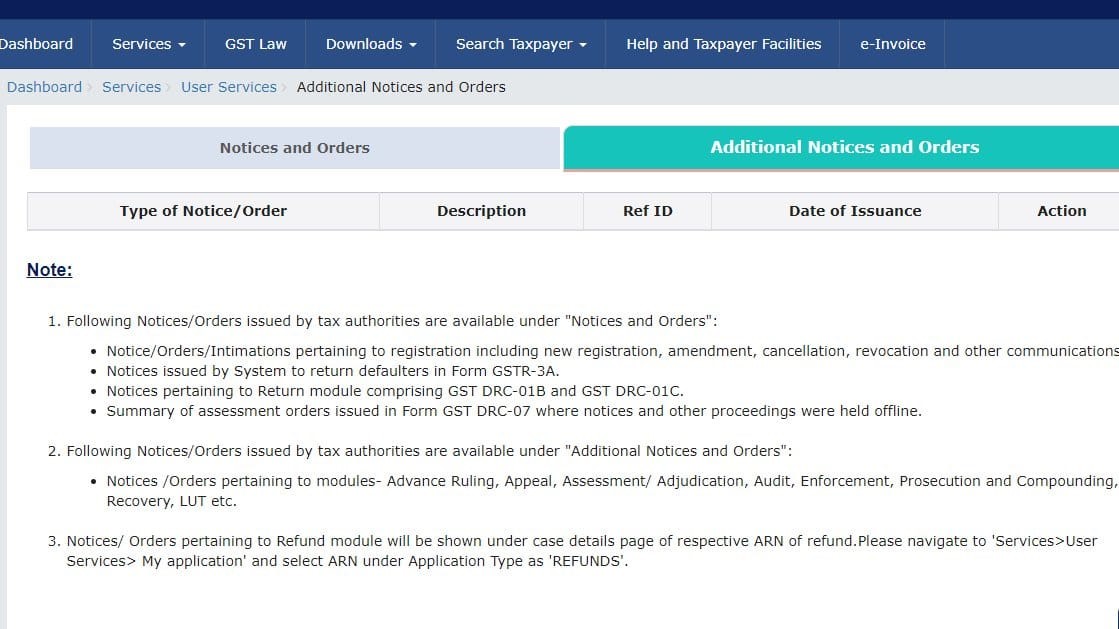The image size is (1119, 629).
Task: Expand the Downloads menu
Action: coord(371,44)
